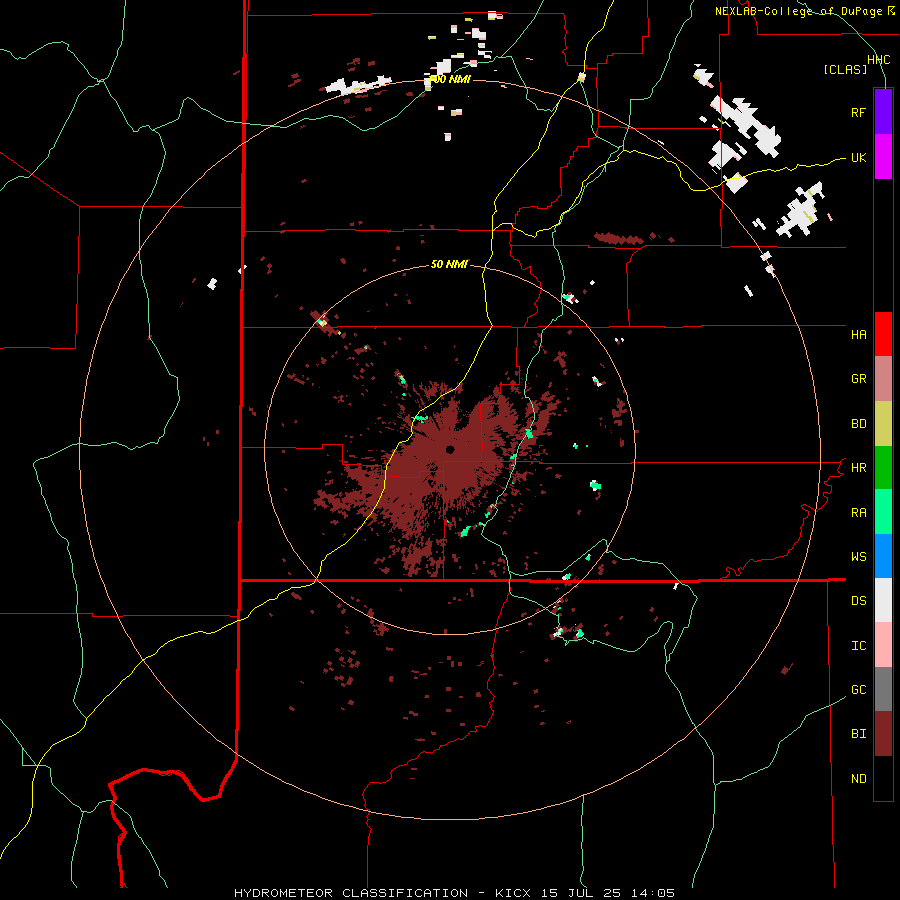Click the 100 NMI range ring label
Screen dimensions: 900x900
(x=451, y=79)
